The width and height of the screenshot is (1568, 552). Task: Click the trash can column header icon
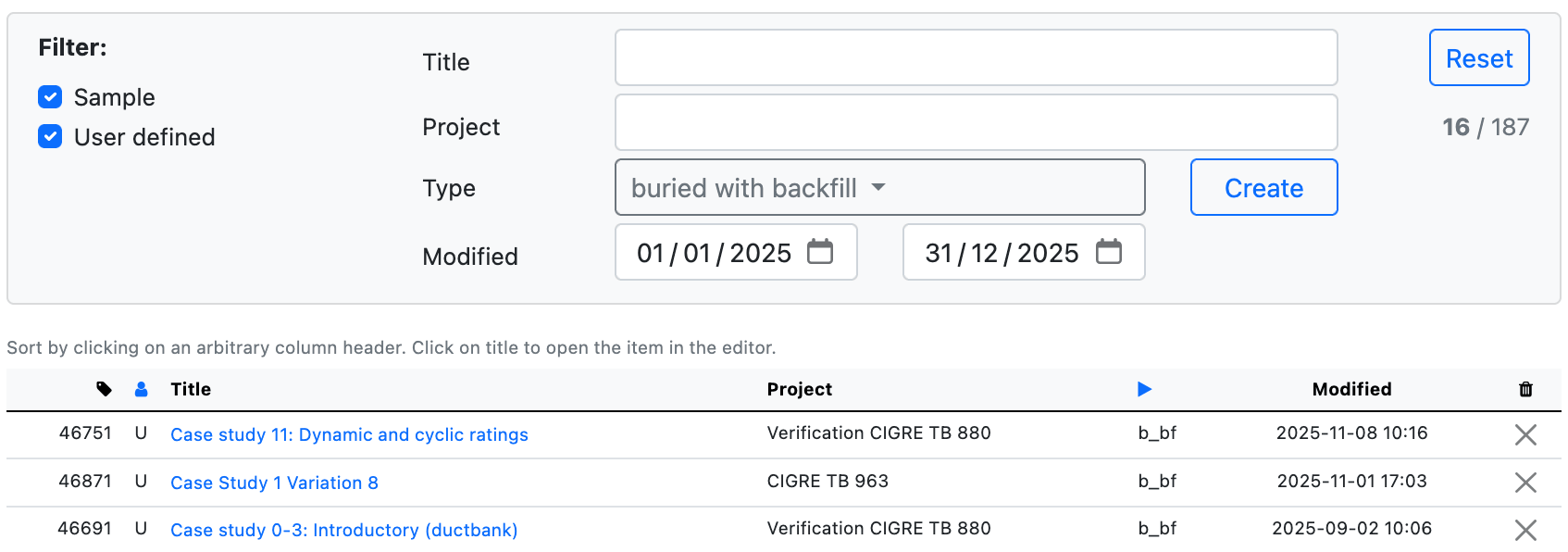point(1525,389)
